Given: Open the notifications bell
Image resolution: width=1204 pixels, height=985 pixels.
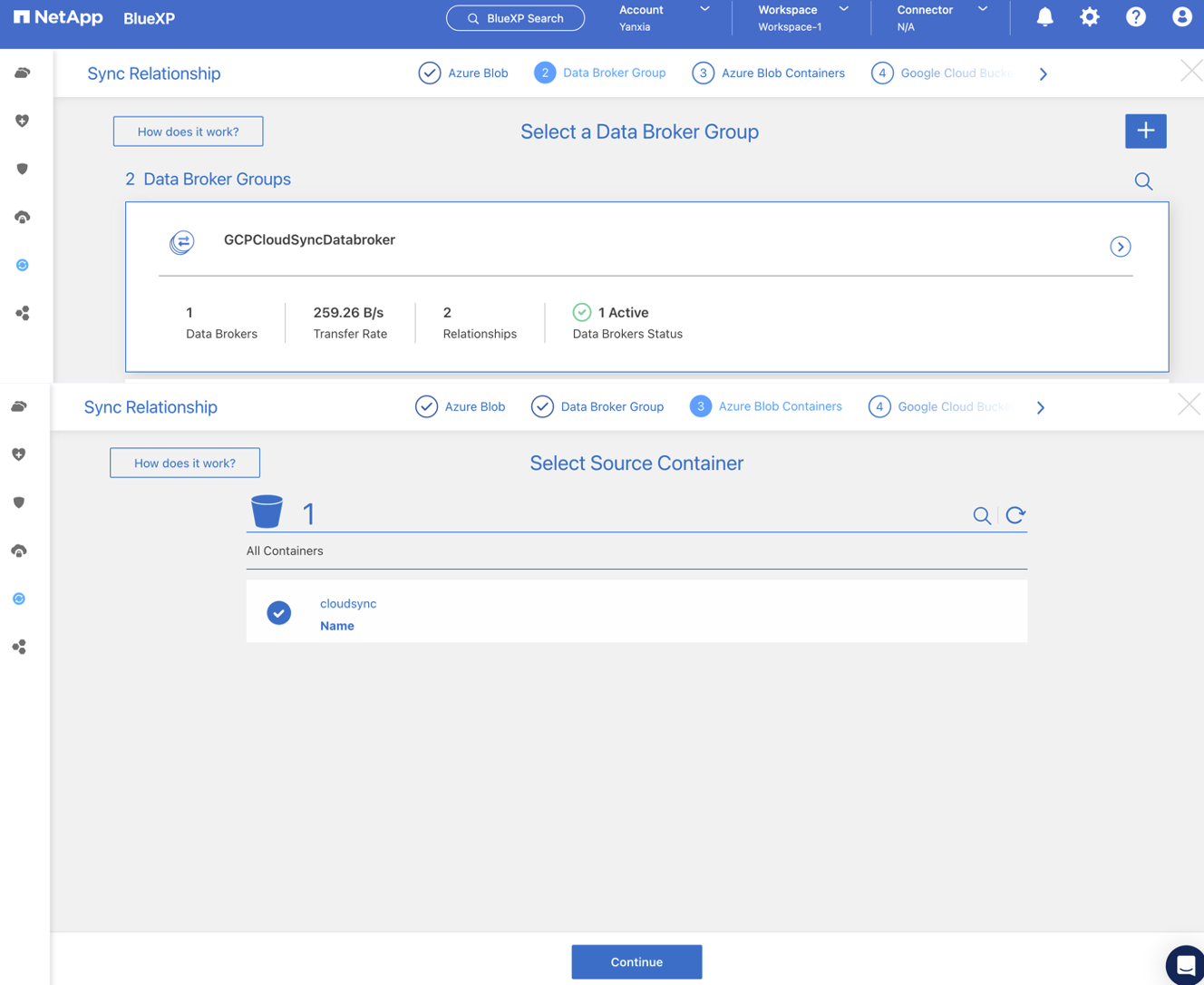Looking at the screenshot, I should pos(1044,17).
